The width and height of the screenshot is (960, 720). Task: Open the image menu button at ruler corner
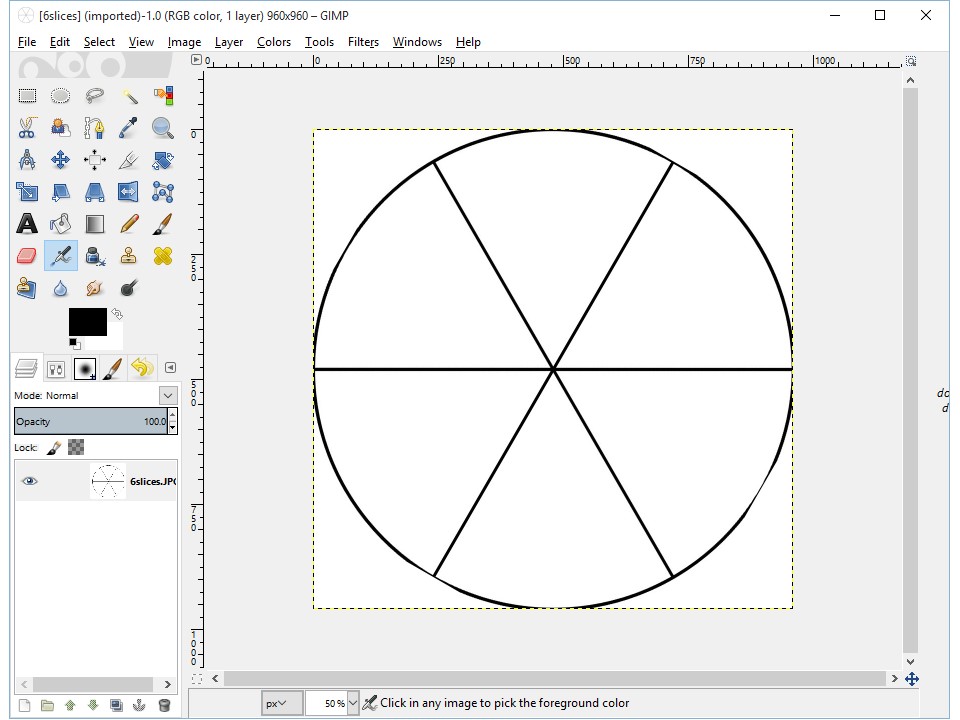196,59
